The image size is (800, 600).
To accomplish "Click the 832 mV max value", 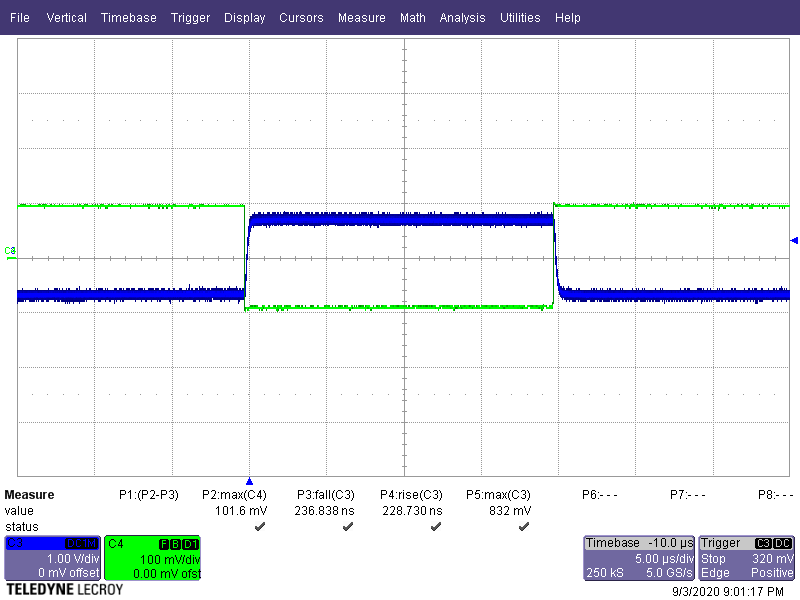I will point(510,511).
